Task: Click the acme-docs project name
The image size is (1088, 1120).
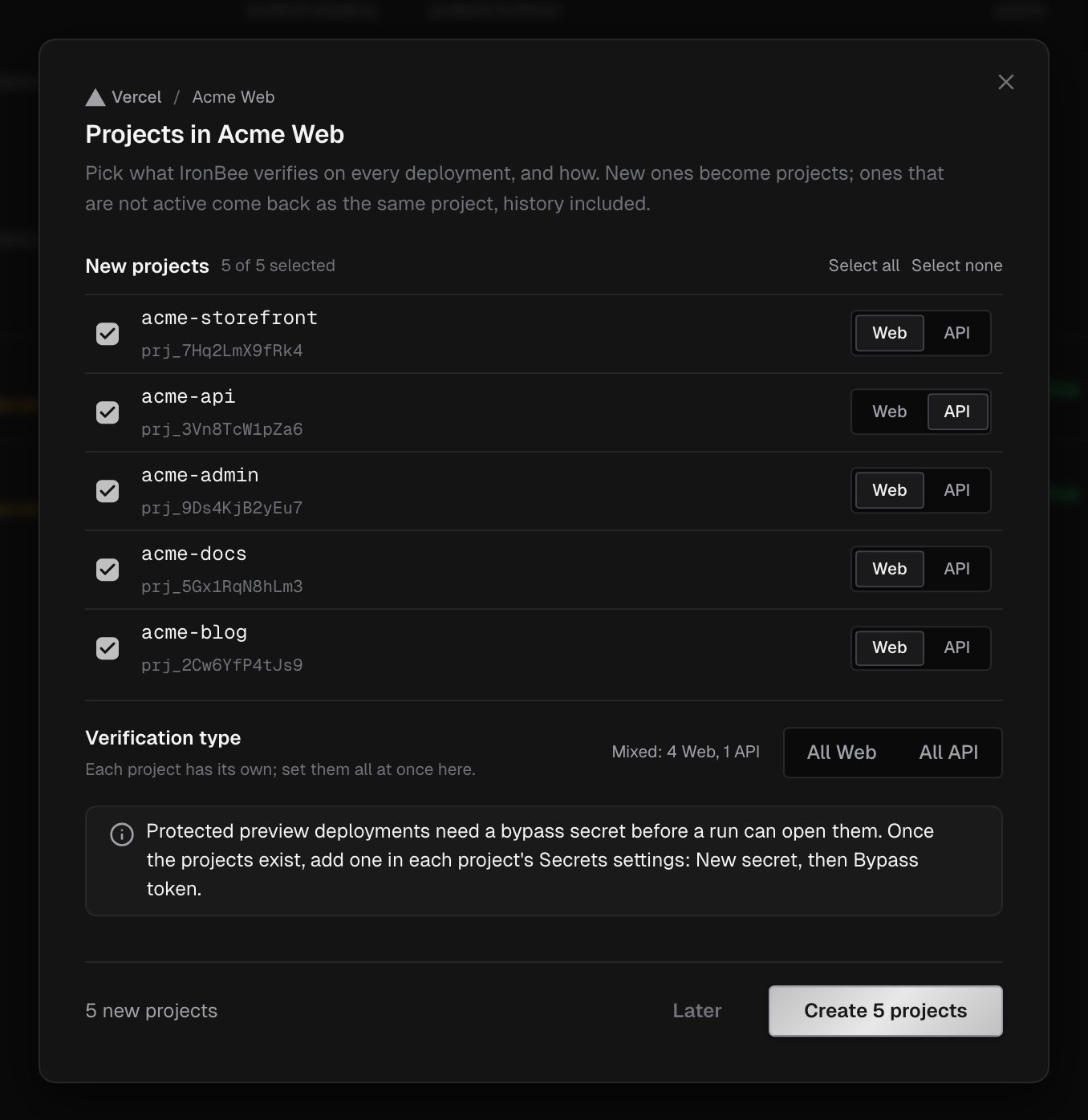Action: 194,554
